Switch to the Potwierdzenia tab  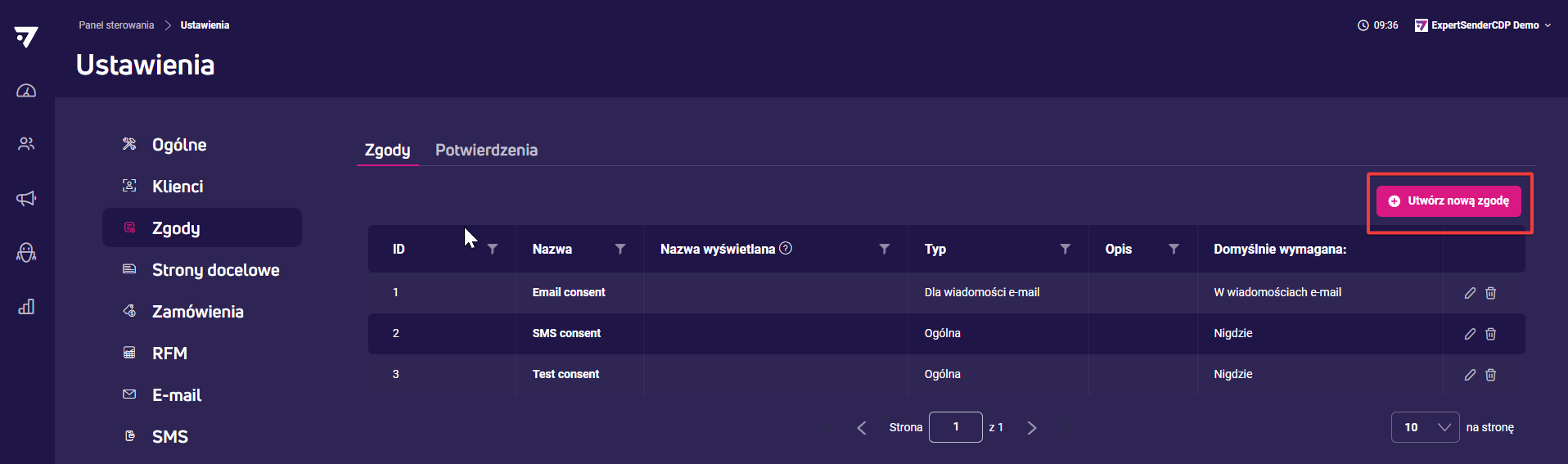(486, 150)
